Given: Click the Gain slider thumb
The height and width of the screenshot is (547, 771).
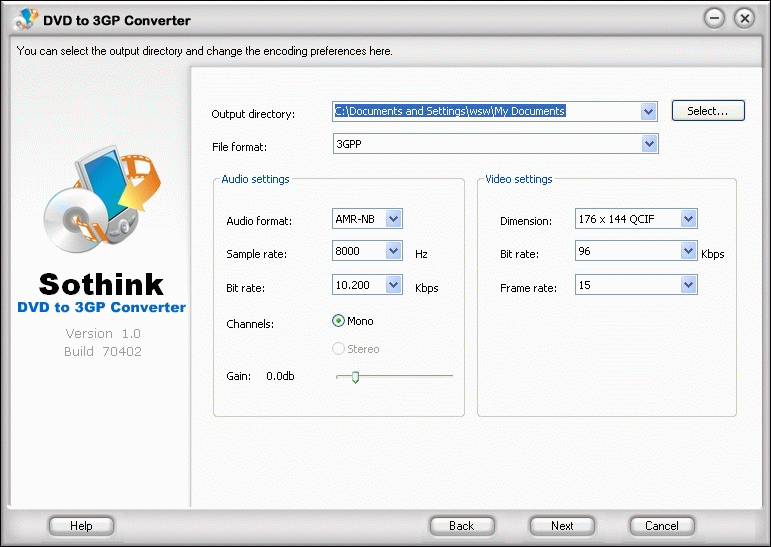Looking at the screenshot, I should [x=355, y=377].
